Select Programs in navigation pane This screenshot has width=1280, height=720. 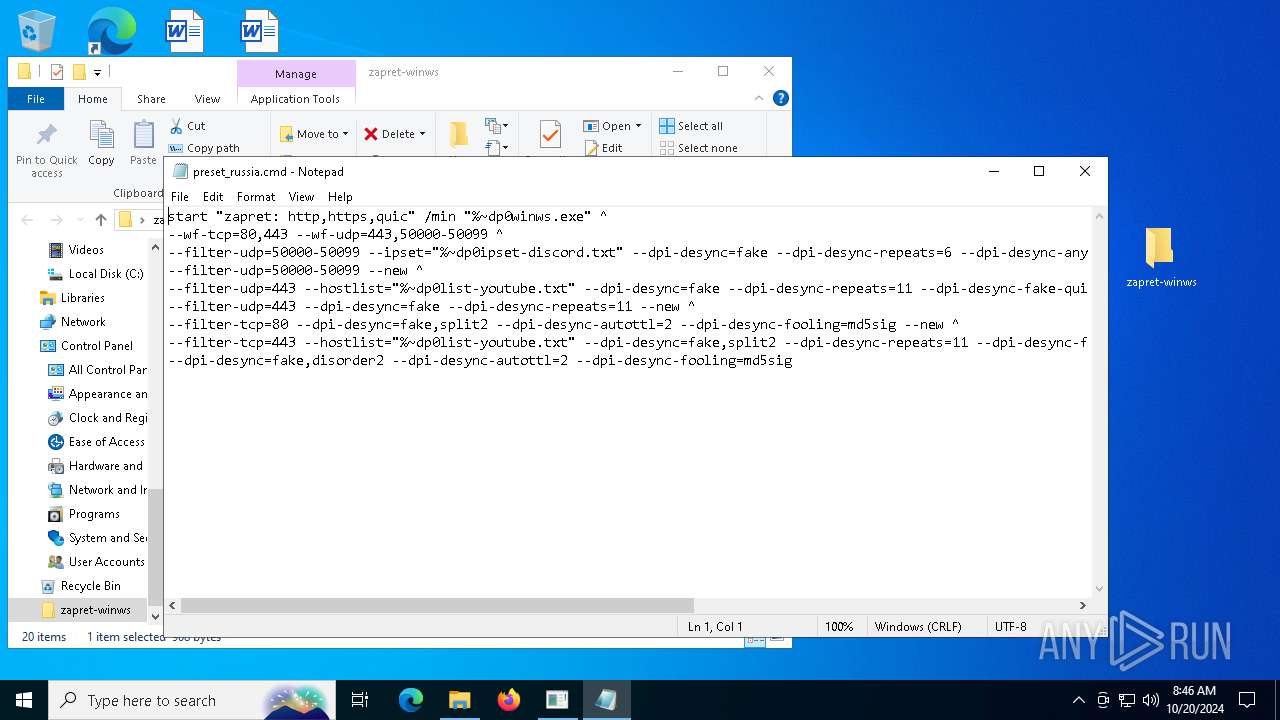click(x=93, y=514)
